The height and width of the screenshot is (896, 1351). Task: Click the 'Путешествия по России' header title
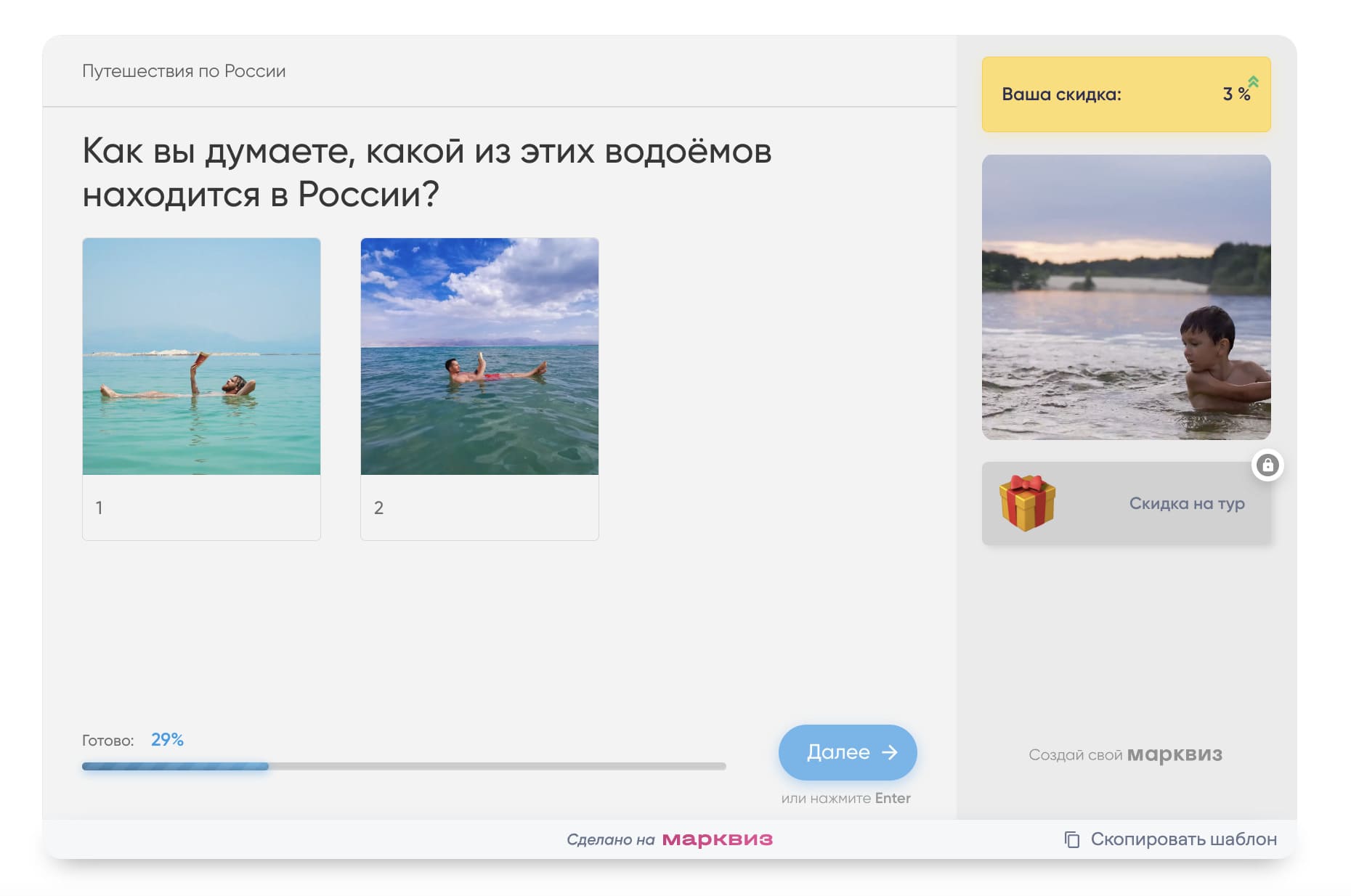pyautogui.click(x=183, y=70)
